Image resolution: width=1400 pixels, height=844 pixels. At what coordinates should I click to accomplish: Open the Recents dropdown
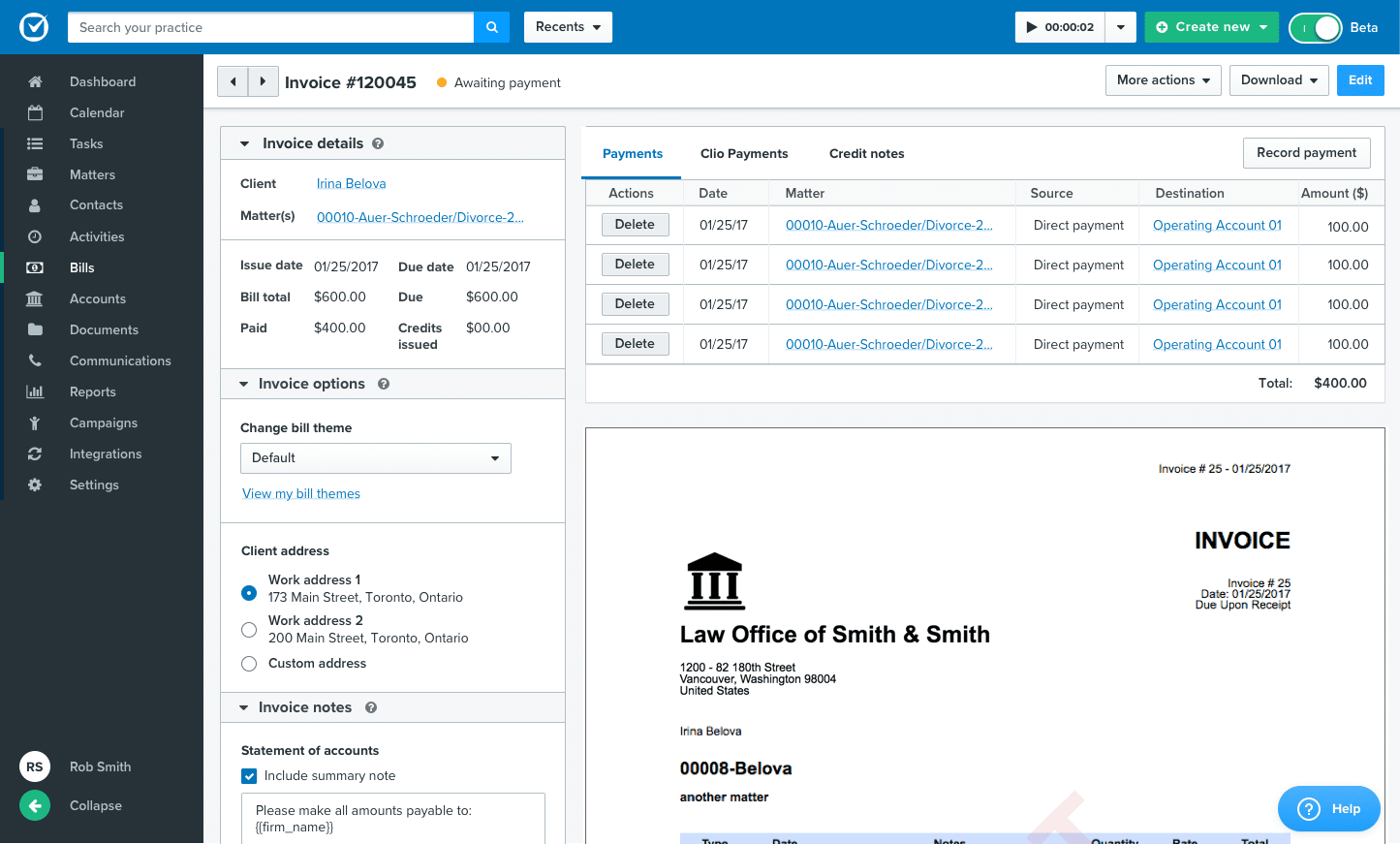tap(568, 27)
